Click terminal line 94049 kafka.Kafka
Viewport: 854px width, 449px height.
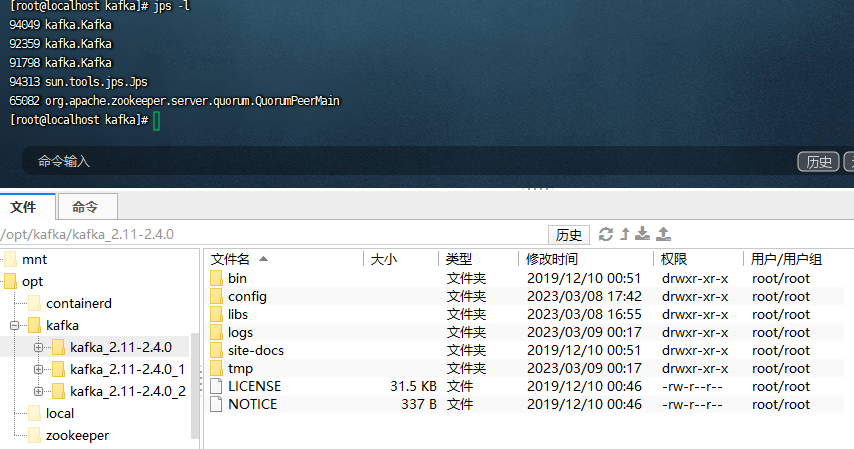coord(60,25)
